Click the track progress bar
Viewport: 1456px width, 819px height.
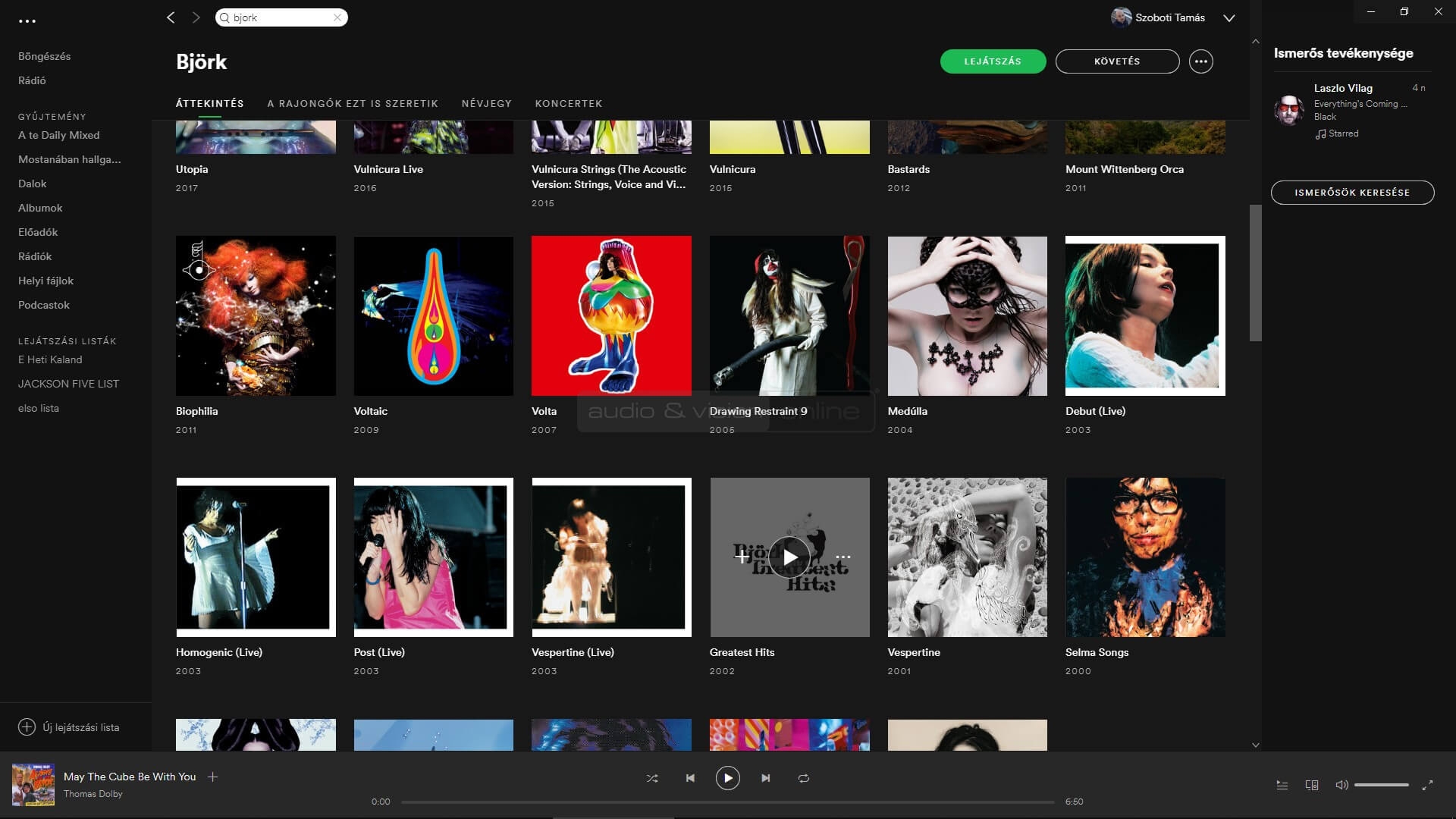(727, 802)
